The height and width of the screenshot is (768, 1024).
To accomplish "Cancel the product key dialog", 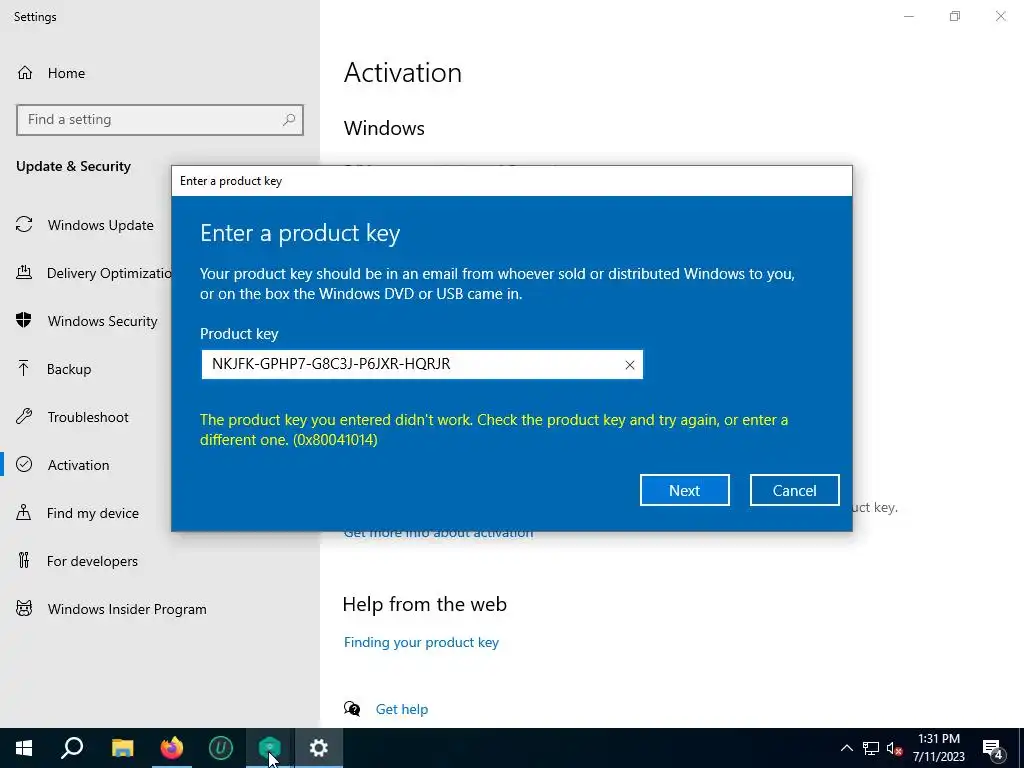I will (x=794, y=490).
